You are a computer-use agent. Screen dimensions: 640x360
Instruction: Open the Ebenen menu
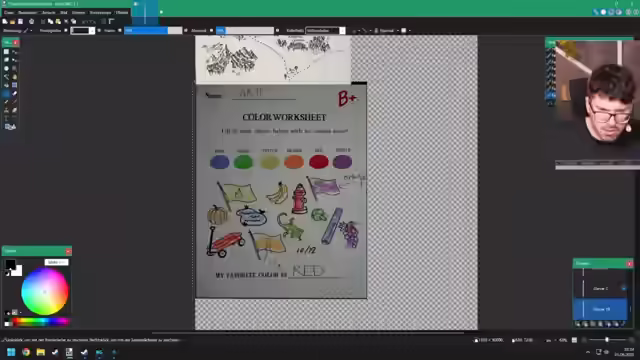coord(78,13)
